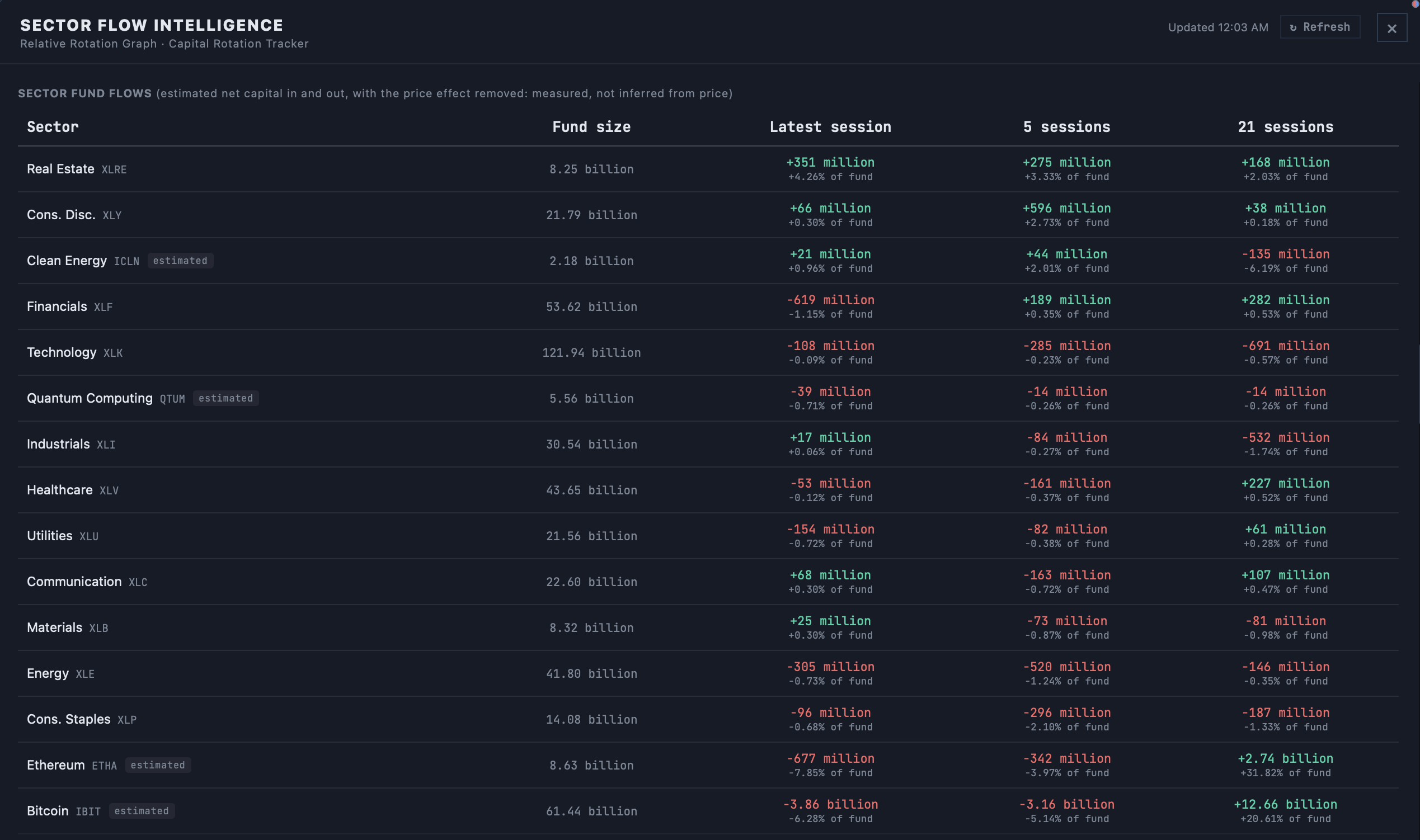Select the Healthcare XLV row label
The image size is (1420, 840).
pyautogui.click(x=73, y=490)
